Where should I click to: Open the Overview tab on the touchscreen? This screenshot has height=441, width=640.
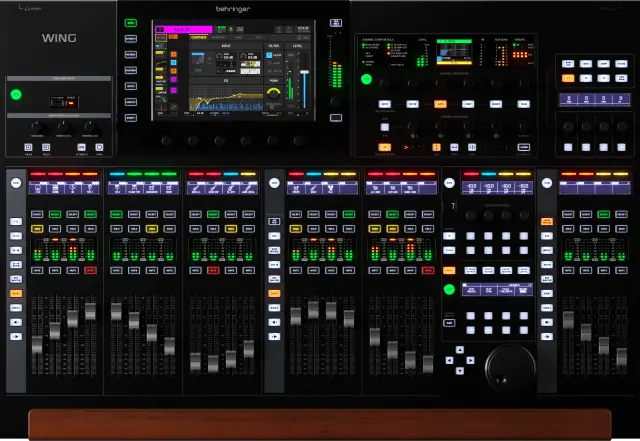pos(199,37)
